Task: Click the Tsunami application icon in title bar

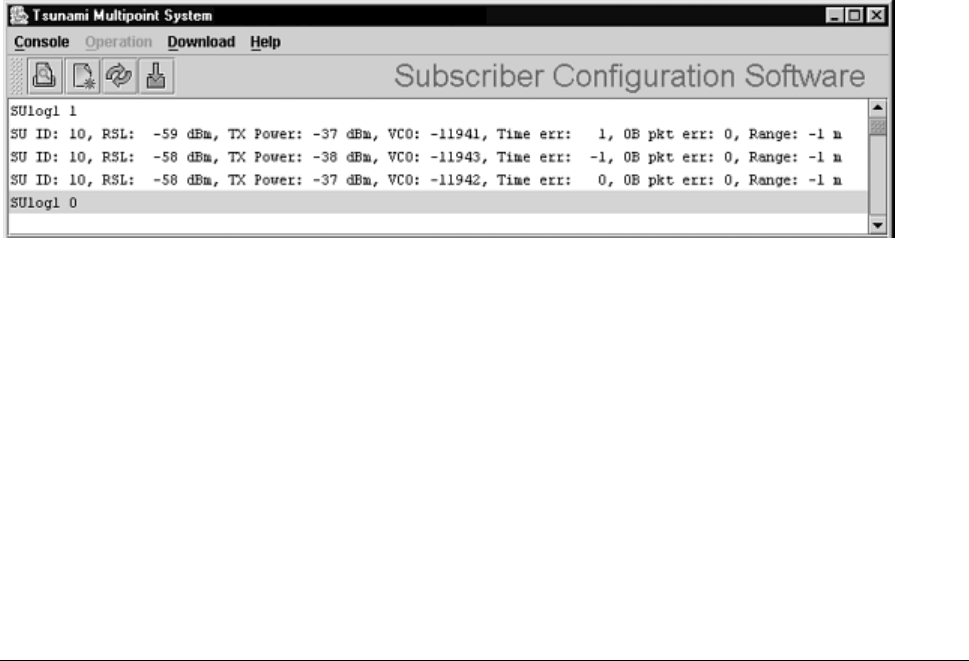Action: tap(19, 15)
